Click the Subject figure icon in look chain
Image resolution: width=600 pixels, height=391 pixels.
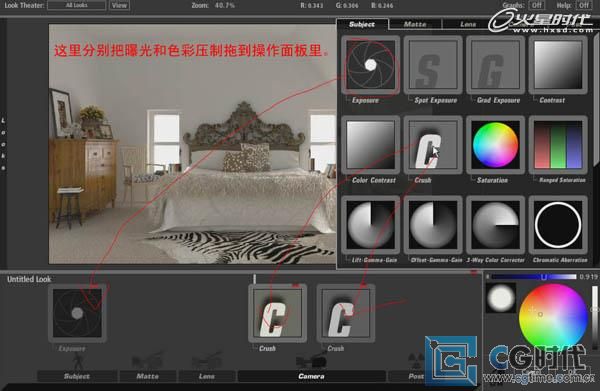tap(78, 361)
